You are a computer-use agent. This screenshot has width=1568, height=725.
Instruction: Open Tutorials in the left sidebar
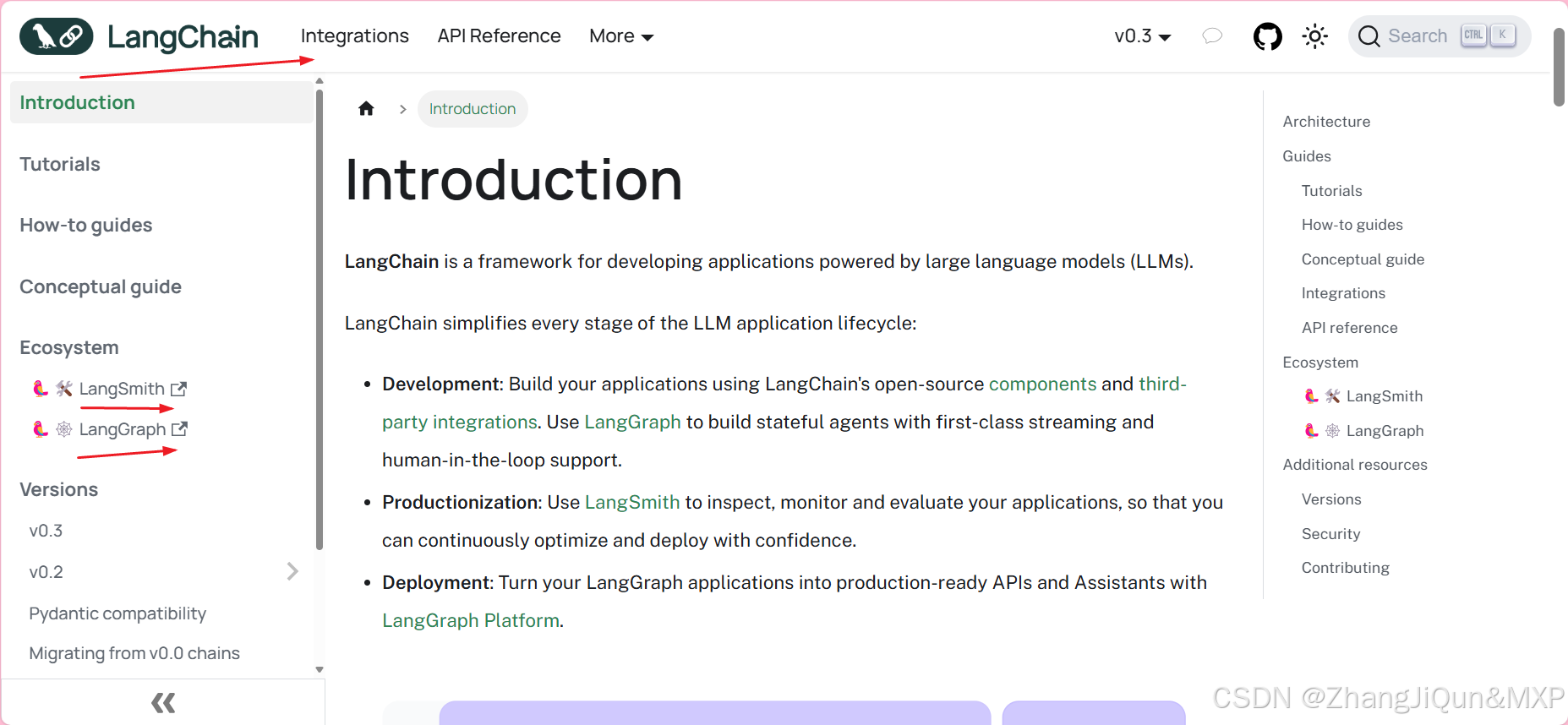click(60, 164)
